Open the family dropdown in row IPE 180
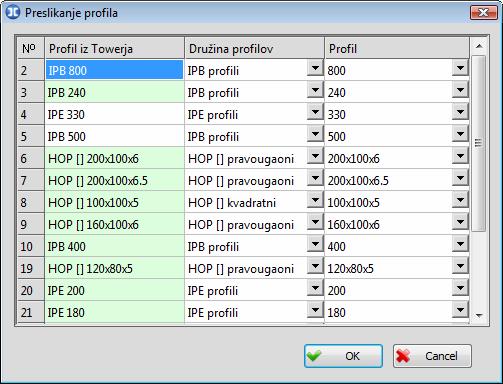 coord(315,310)
